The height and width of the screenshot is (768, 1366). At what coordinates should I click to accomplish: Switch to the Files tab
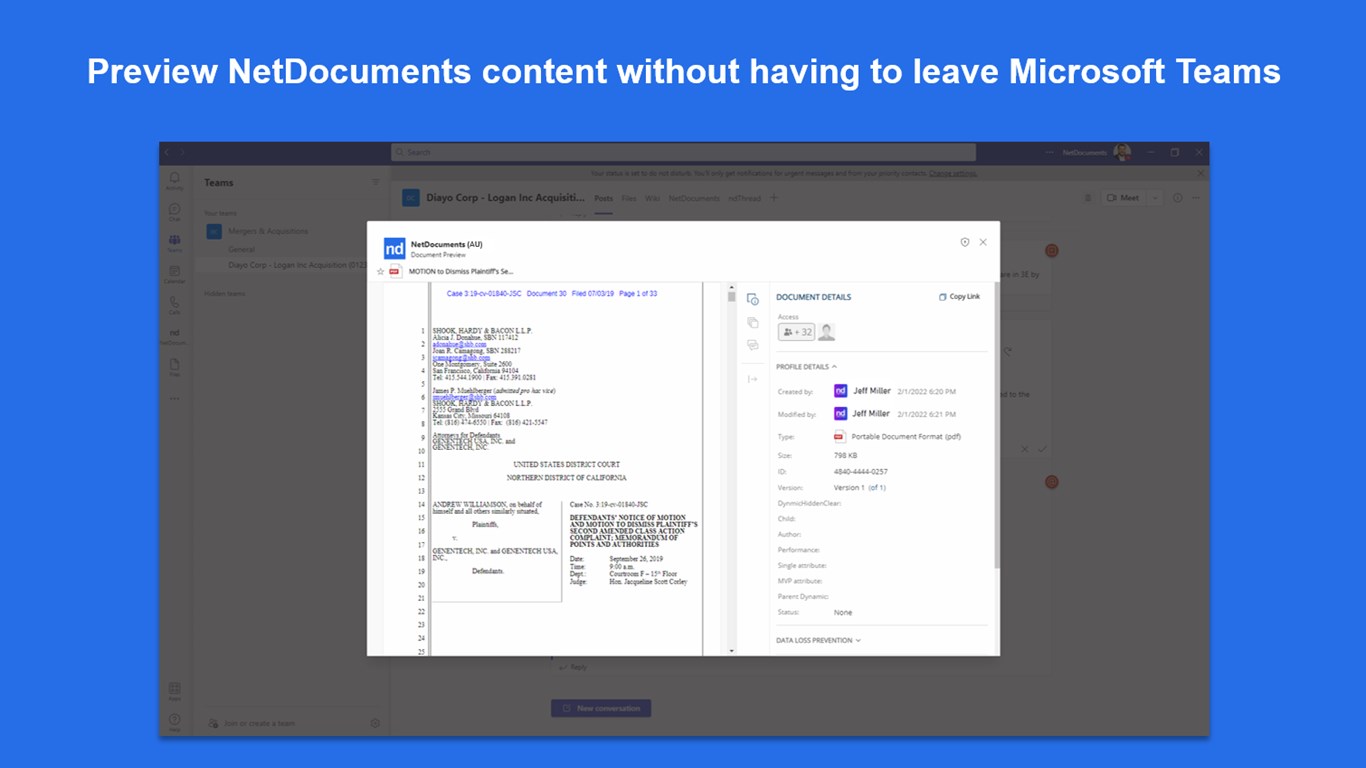tap(629, 198)
